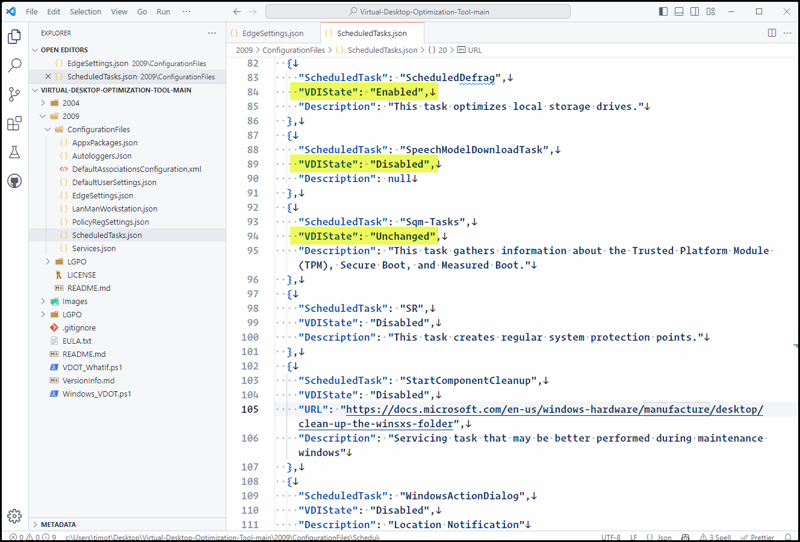
Task: Open the Extensions view
Action: pyautogui.click(x=14, y=124)
